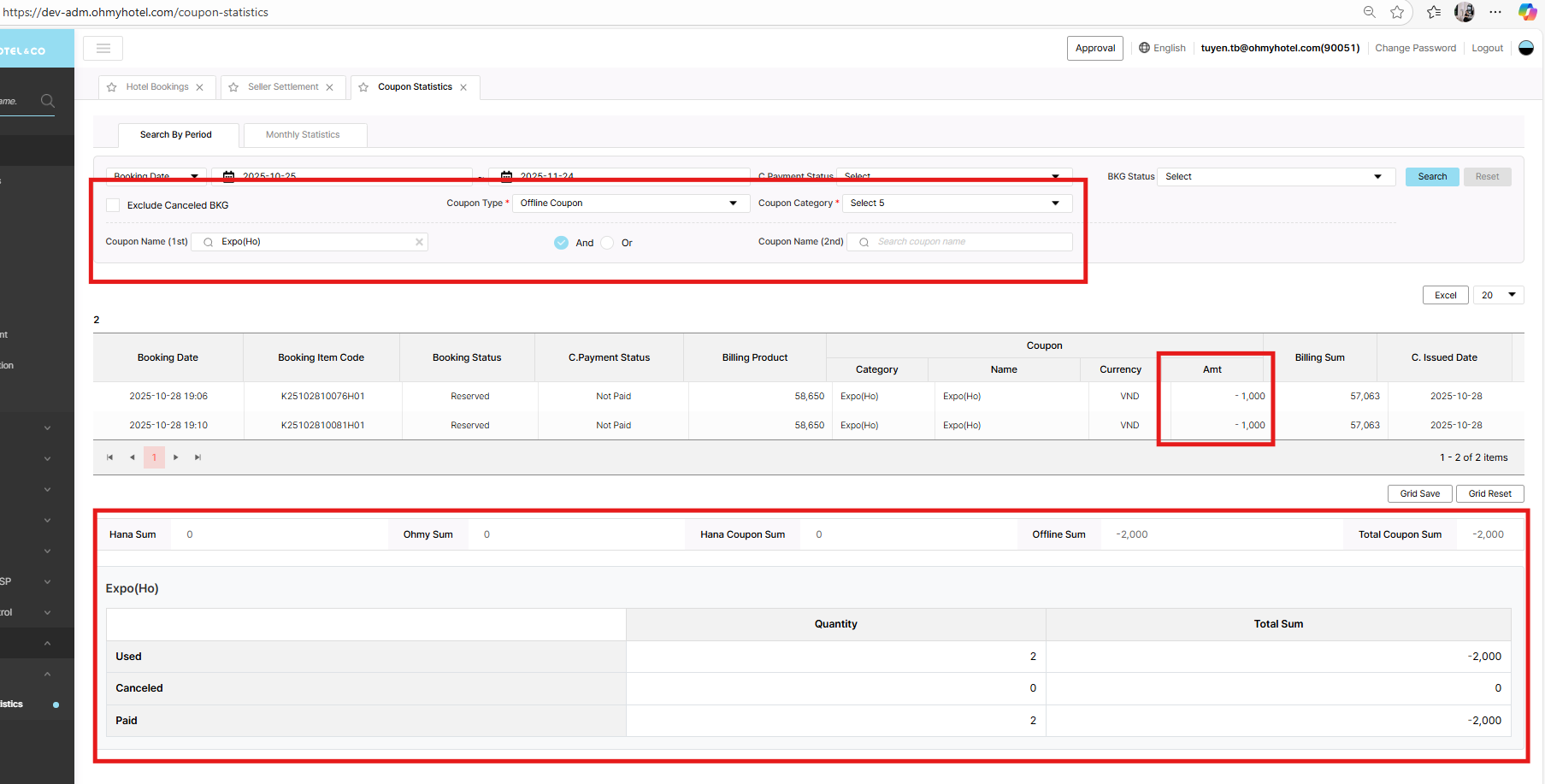Screen dimensions: 1545x784
Task: Click the browser favorites star icon
Action: coord(1397,12)
